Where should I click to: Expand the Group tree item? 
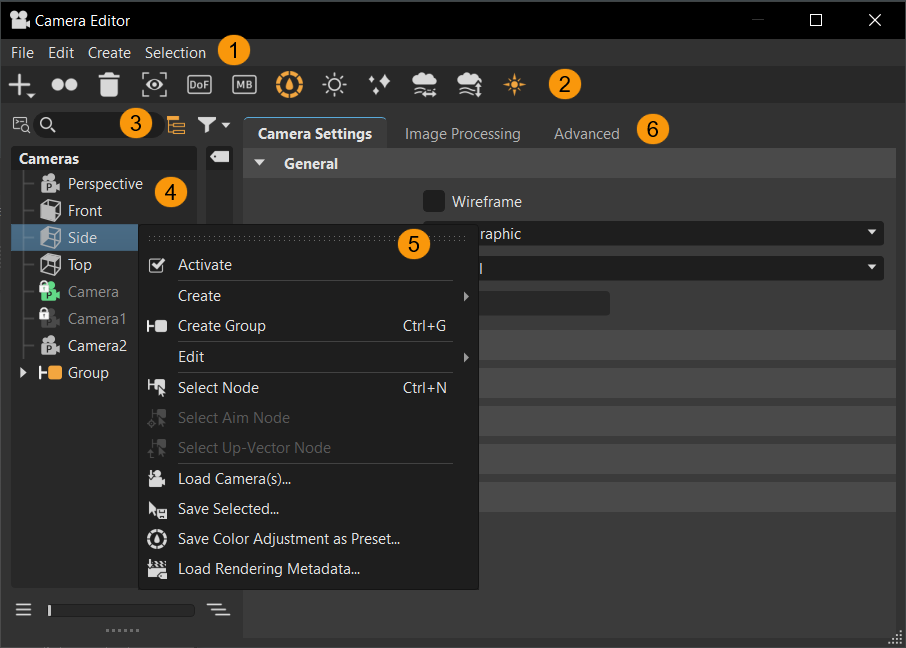tap(23, 372)
